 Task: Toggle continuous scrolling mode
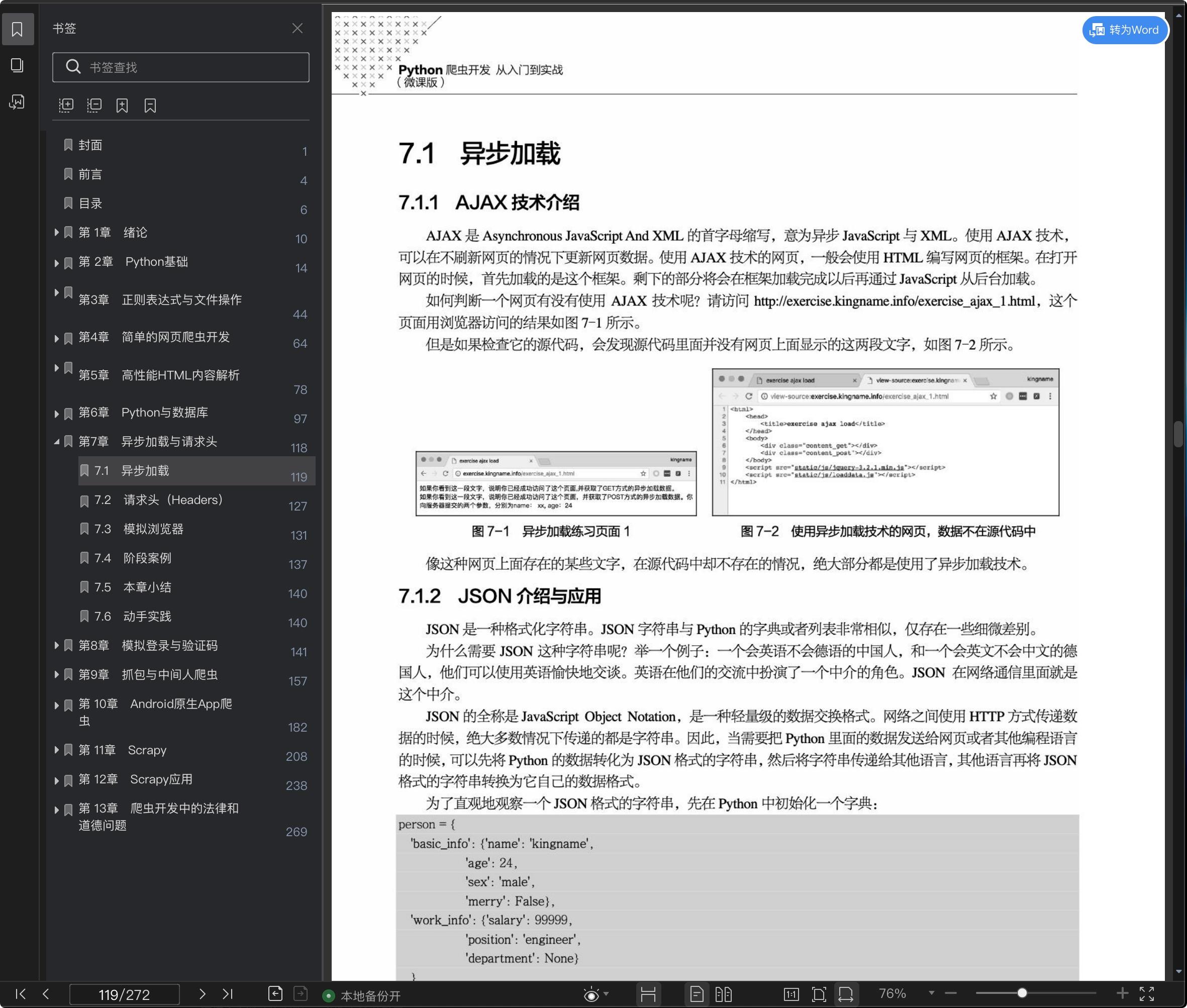[648, 994]
